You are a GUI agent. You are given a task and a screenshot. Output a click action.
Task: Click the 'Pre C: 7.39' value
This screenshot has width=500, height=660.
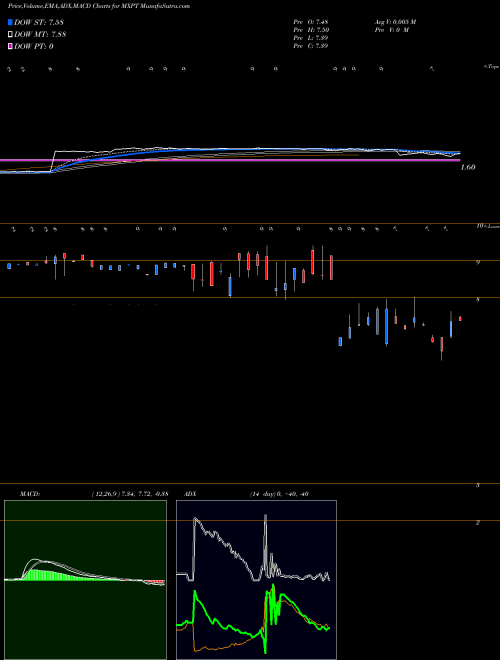click(311, 46)
